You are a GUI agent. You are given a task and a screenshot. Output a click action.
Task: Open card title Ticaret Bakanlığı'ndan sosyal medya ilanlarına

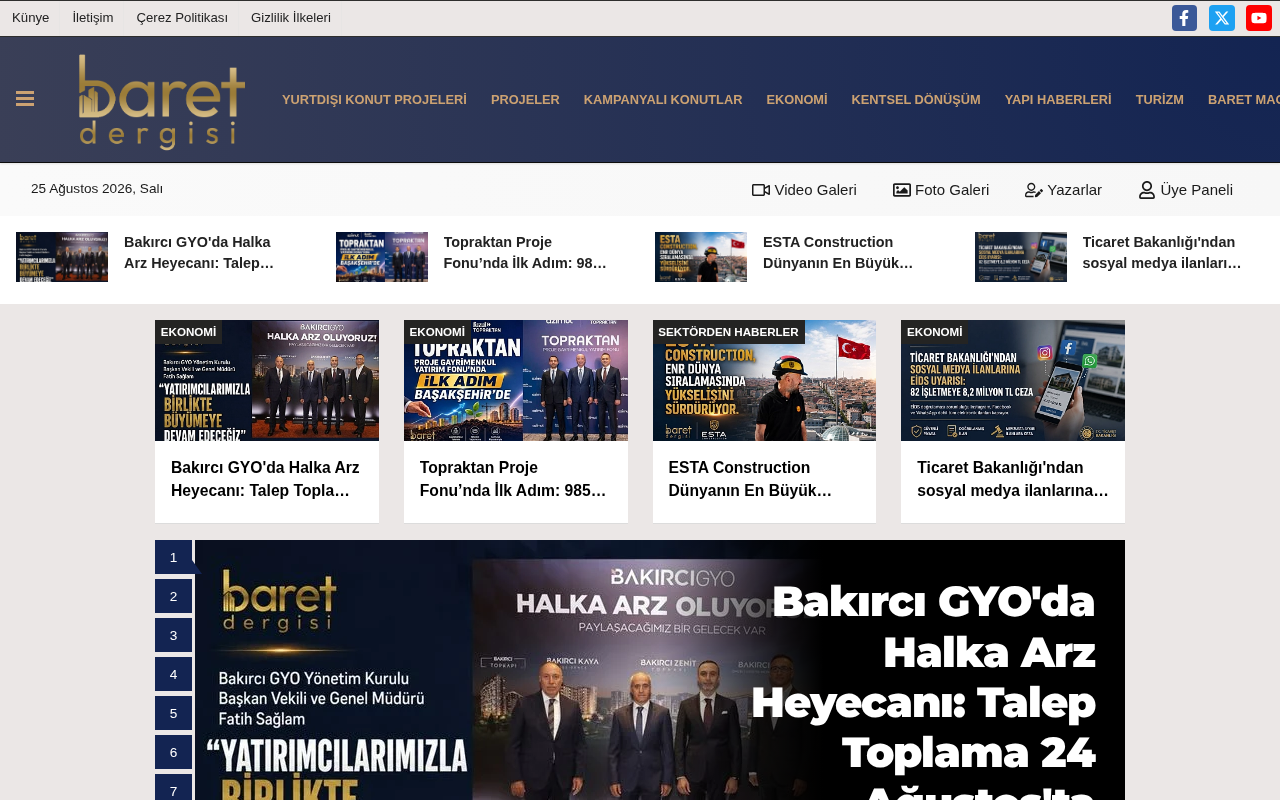(x=1013, y=479)
